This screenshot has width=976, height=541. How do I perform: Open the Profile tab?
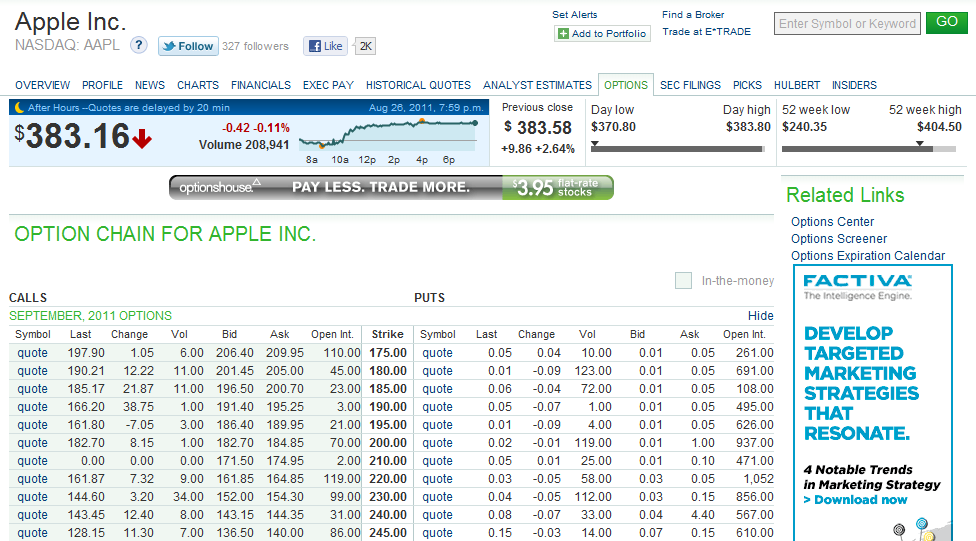(x=102, y=85)
